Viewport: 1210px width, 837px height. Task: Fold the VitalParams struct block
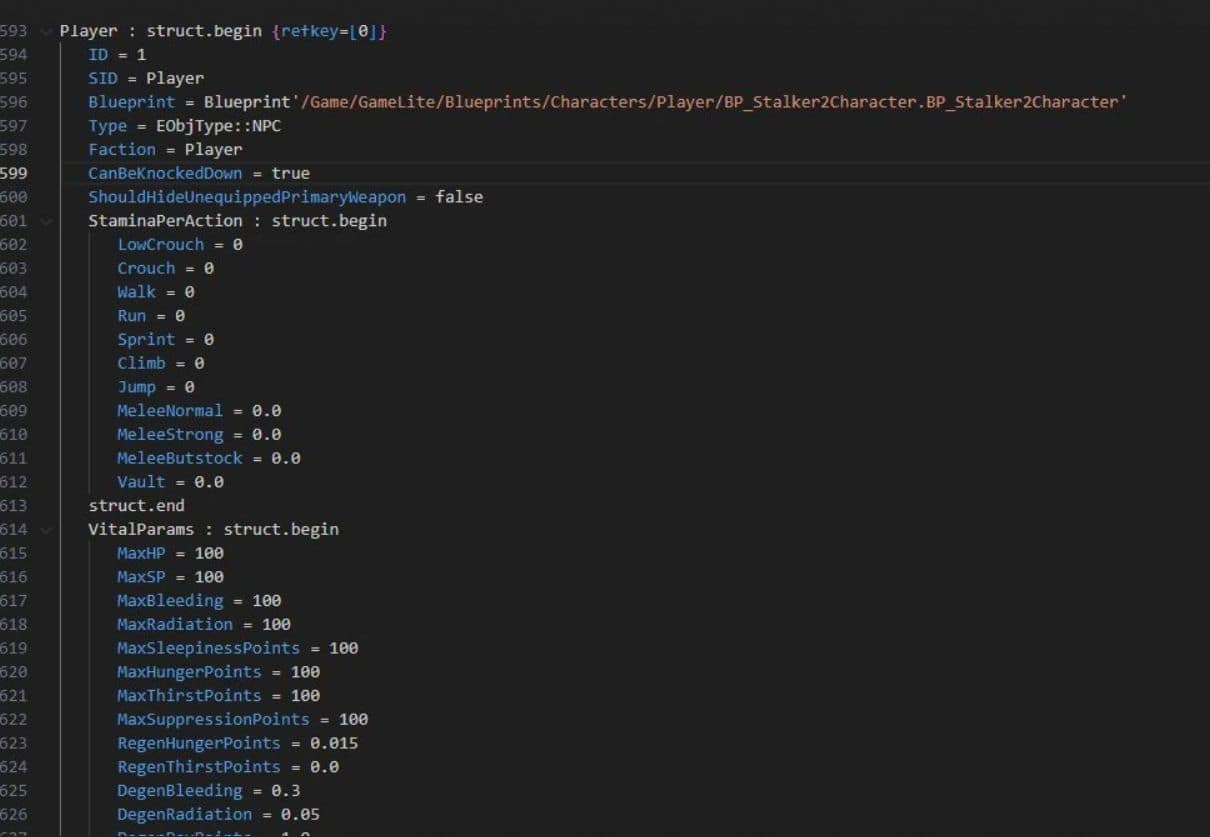45,530
